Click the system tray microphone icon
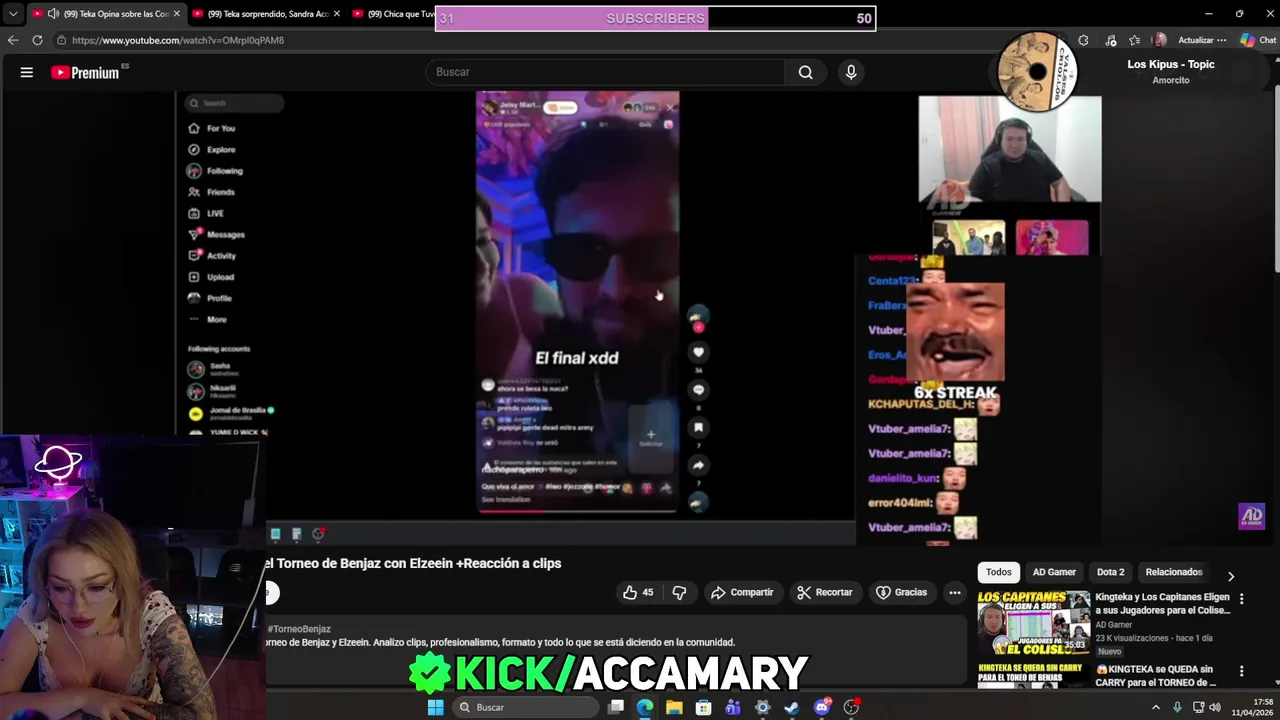The image size is (1280, 720). tap(1177, 707)
